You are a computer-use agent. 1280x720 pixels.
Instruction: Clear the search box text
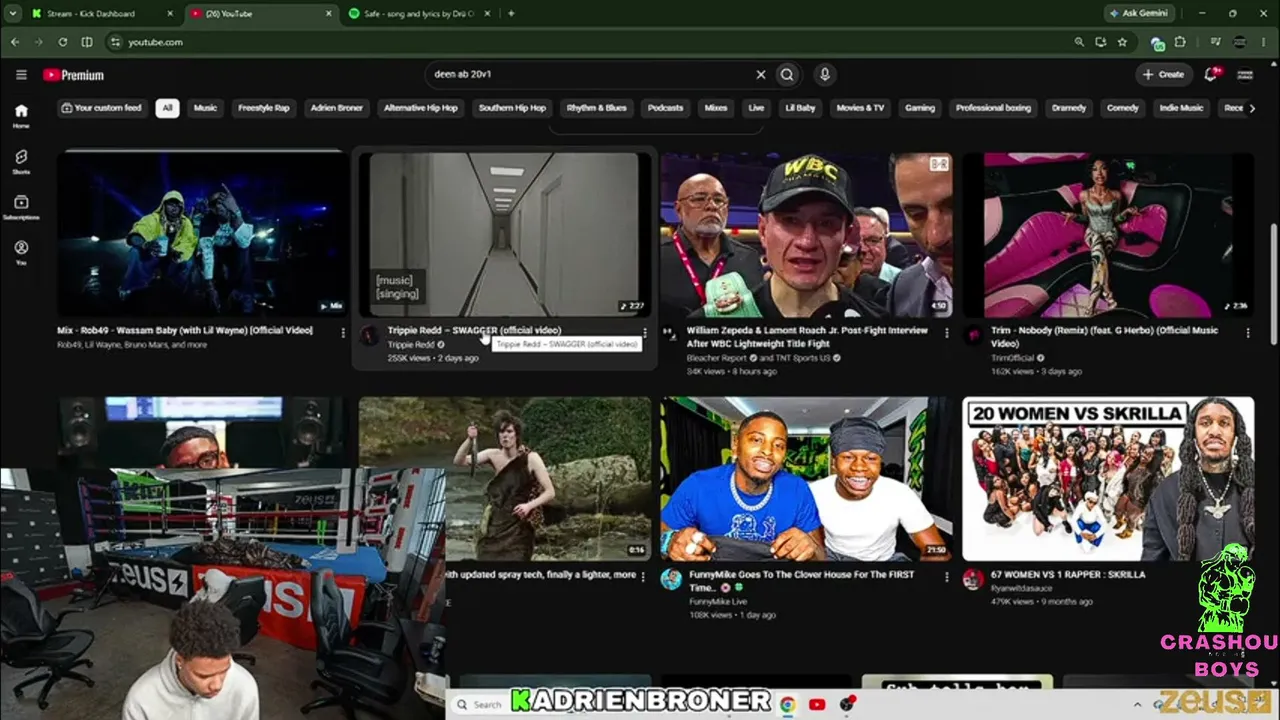click(760, 74)
